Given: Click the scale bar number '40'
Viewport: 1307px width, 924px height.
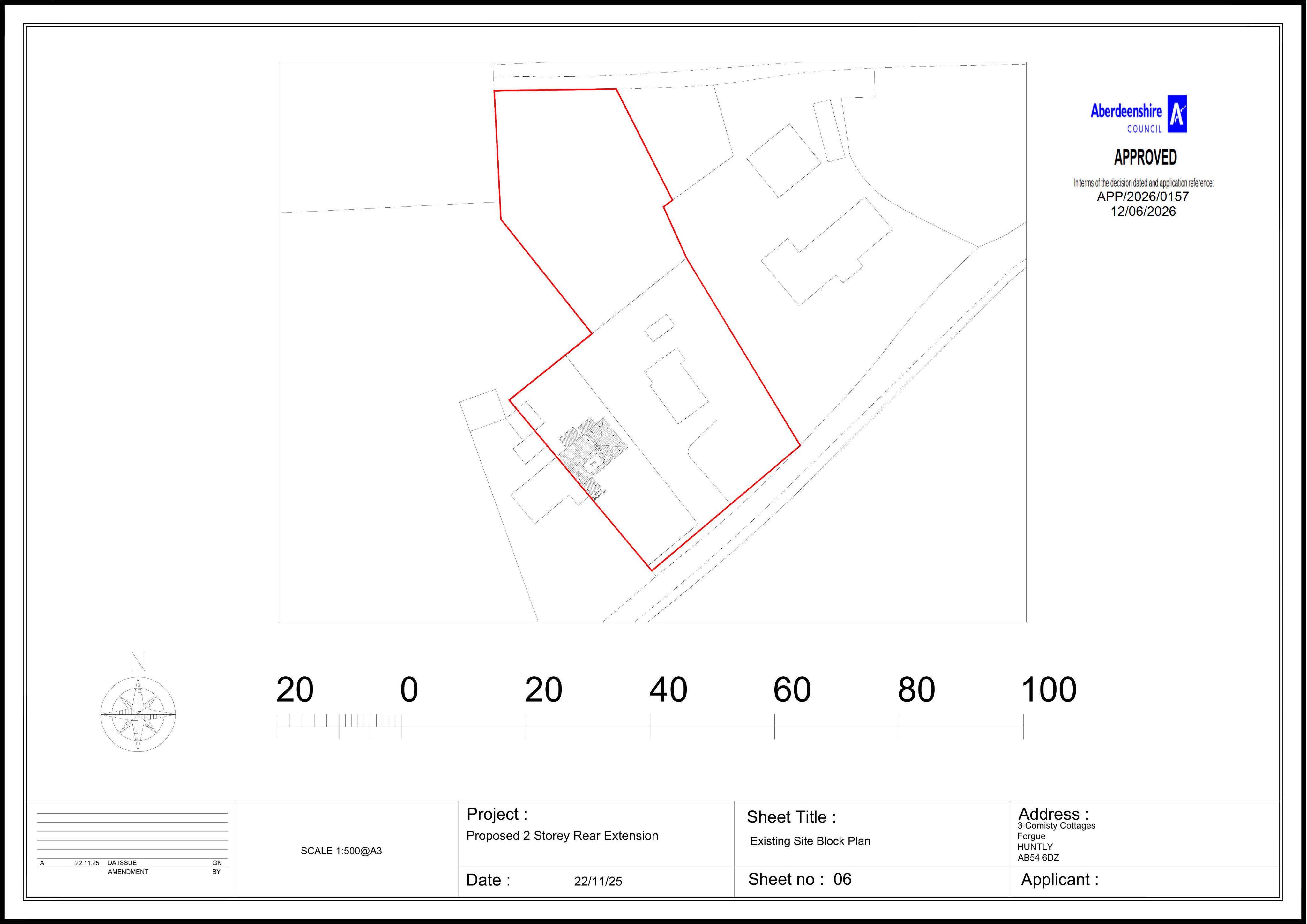Looking at the screenshot, I should point(668,689).
